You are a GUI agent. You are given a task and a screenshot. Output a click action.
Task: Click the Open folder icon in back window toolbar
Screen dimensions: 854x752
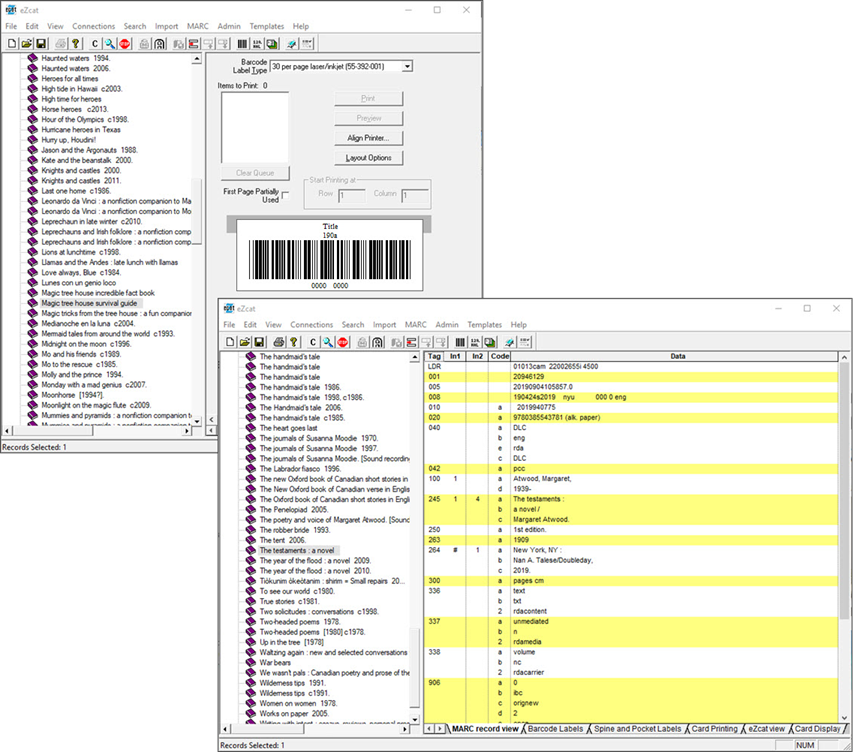[26, 44]
